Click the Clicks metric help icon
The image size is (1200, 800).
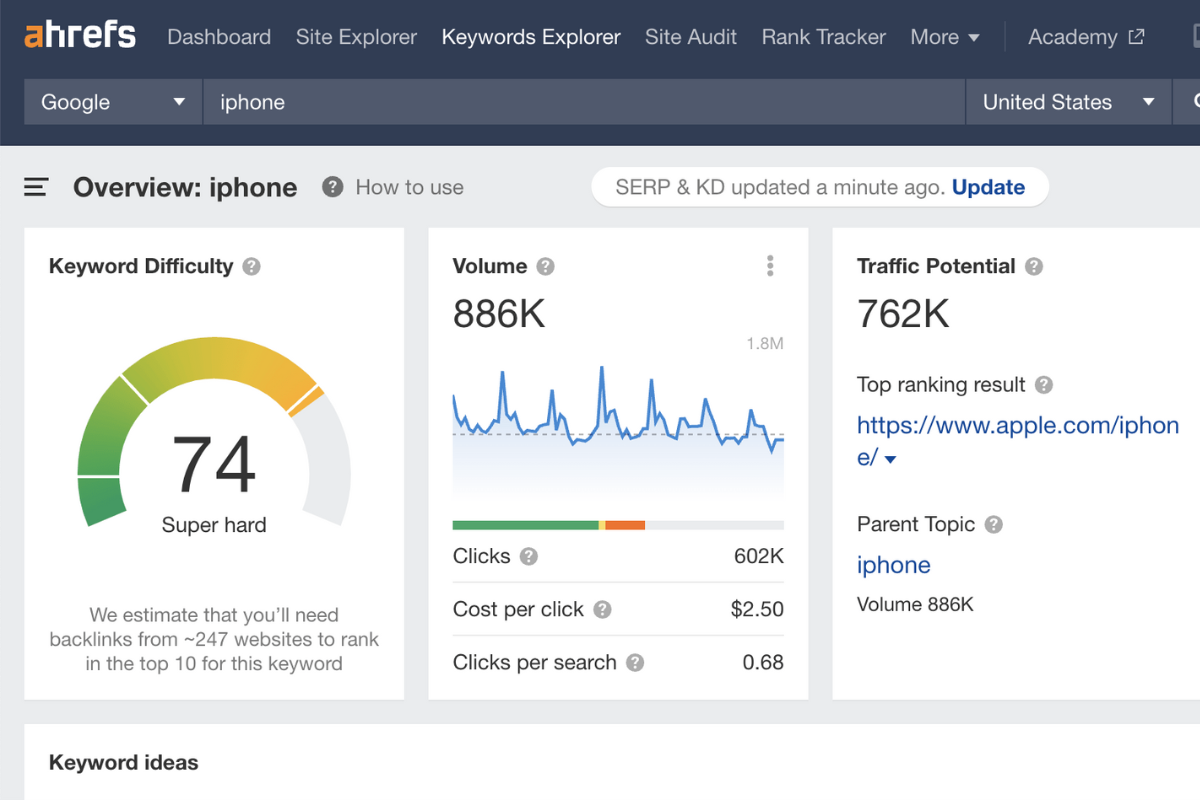point(528,557)
